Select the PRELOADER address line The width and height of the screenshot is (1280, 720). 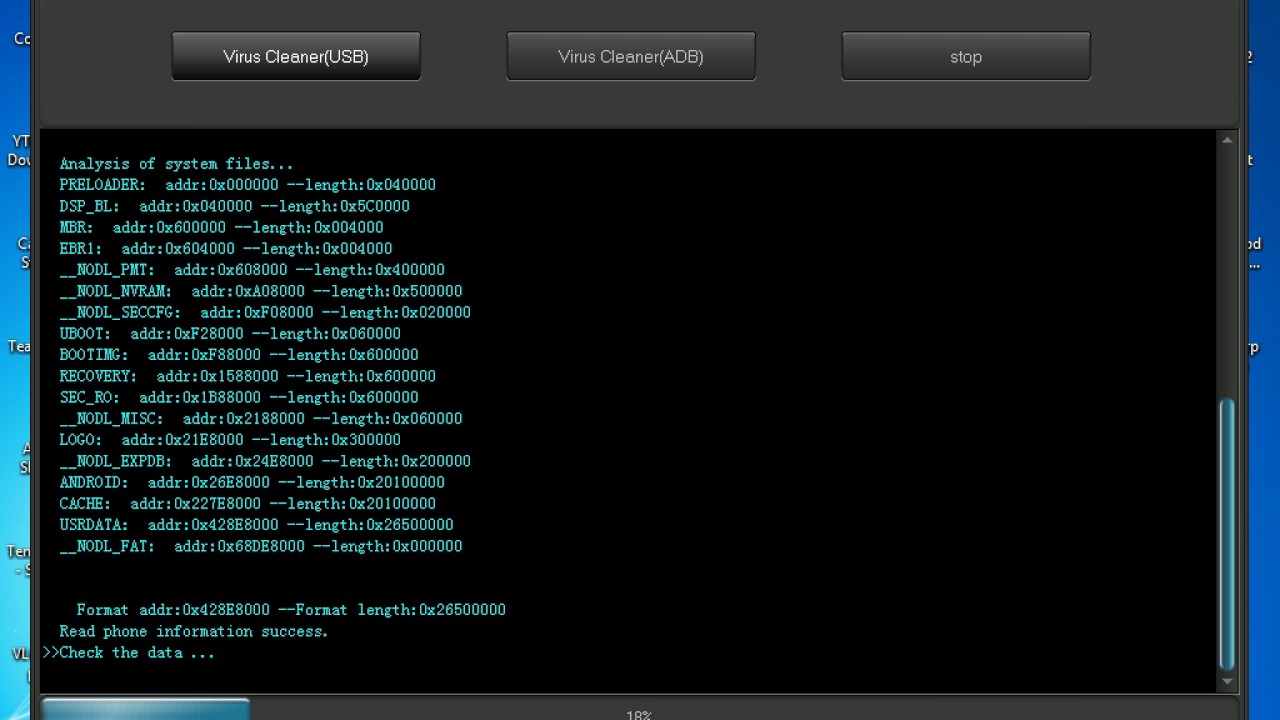click(247, 185)
